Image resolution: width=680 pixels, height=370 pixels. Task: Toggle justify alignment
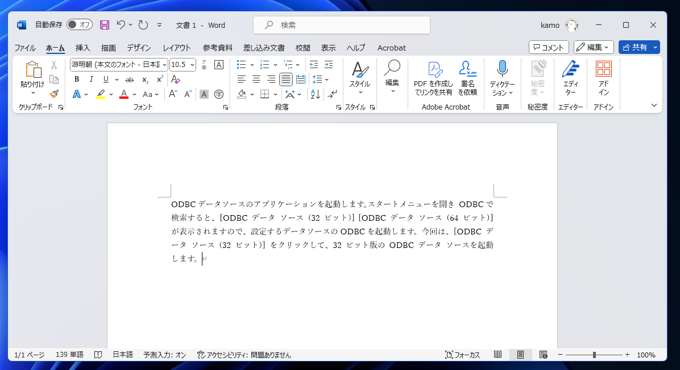click(286, 79)
